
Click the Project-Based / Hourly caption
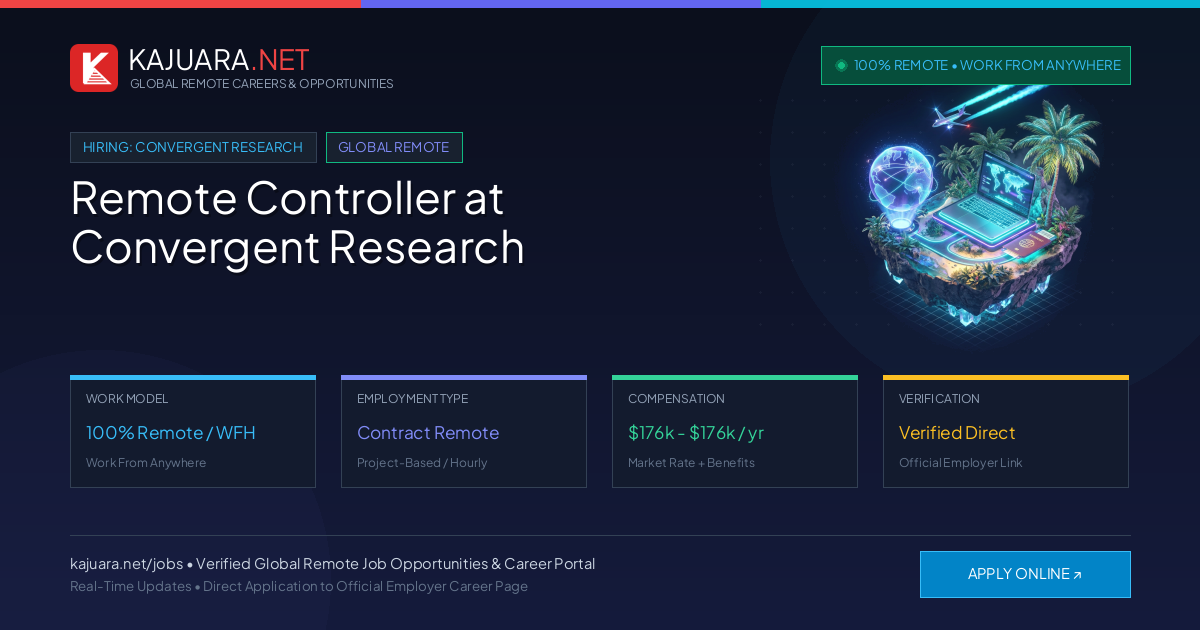click(422, 463)
